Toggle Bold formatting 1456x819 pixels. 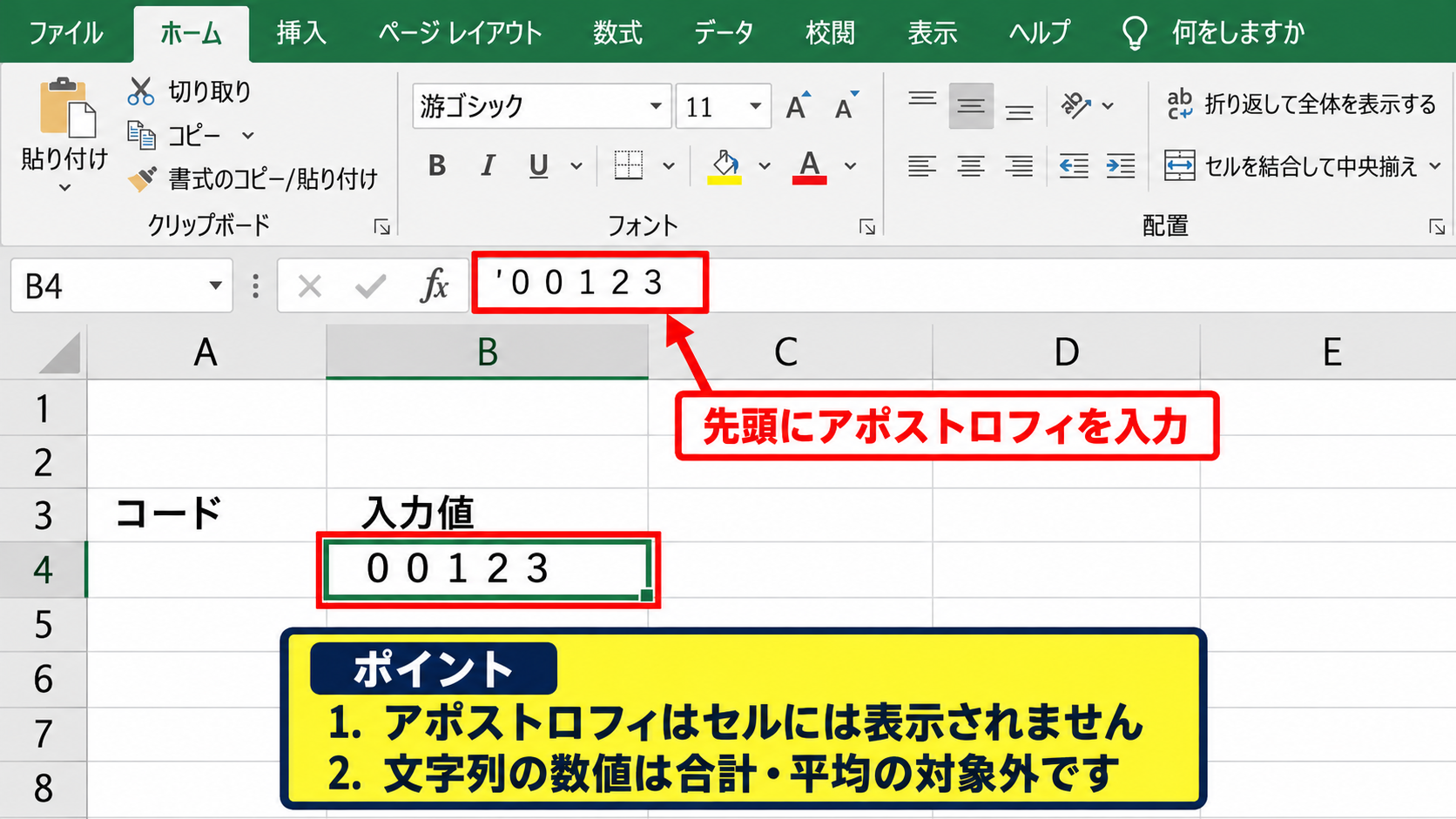click(437, 165)
